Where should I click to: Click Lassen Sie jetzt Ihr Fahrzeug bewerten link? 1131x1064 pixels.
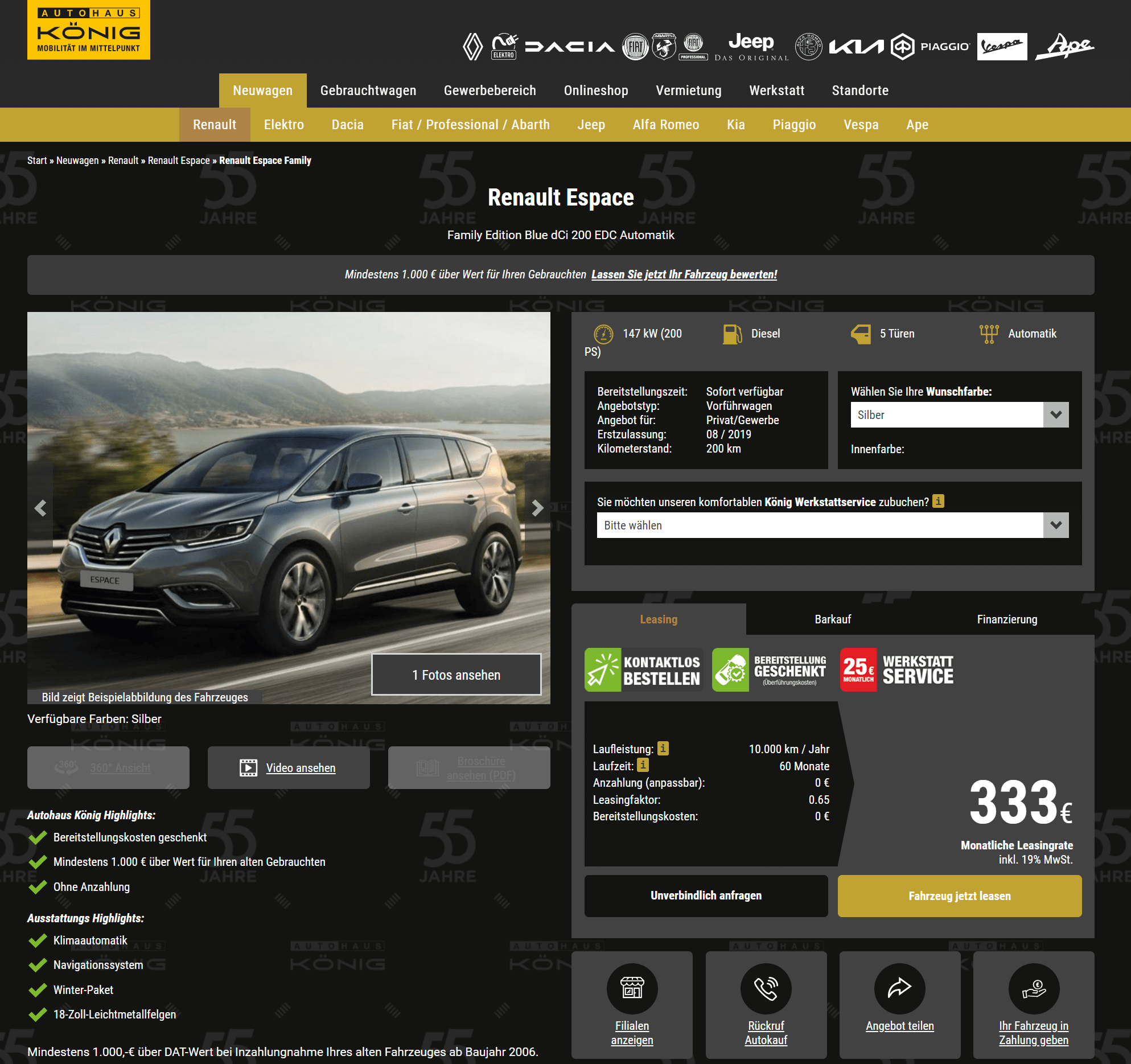tap(684, 274)
